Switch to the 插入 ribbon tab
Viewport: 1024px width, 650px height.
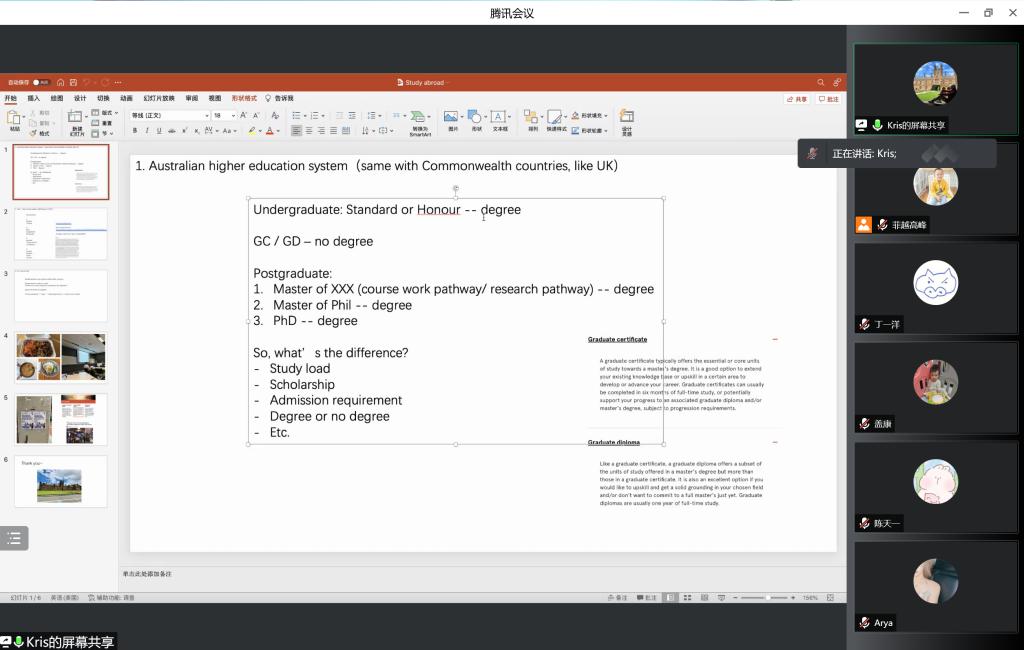(x=34, y=98)
